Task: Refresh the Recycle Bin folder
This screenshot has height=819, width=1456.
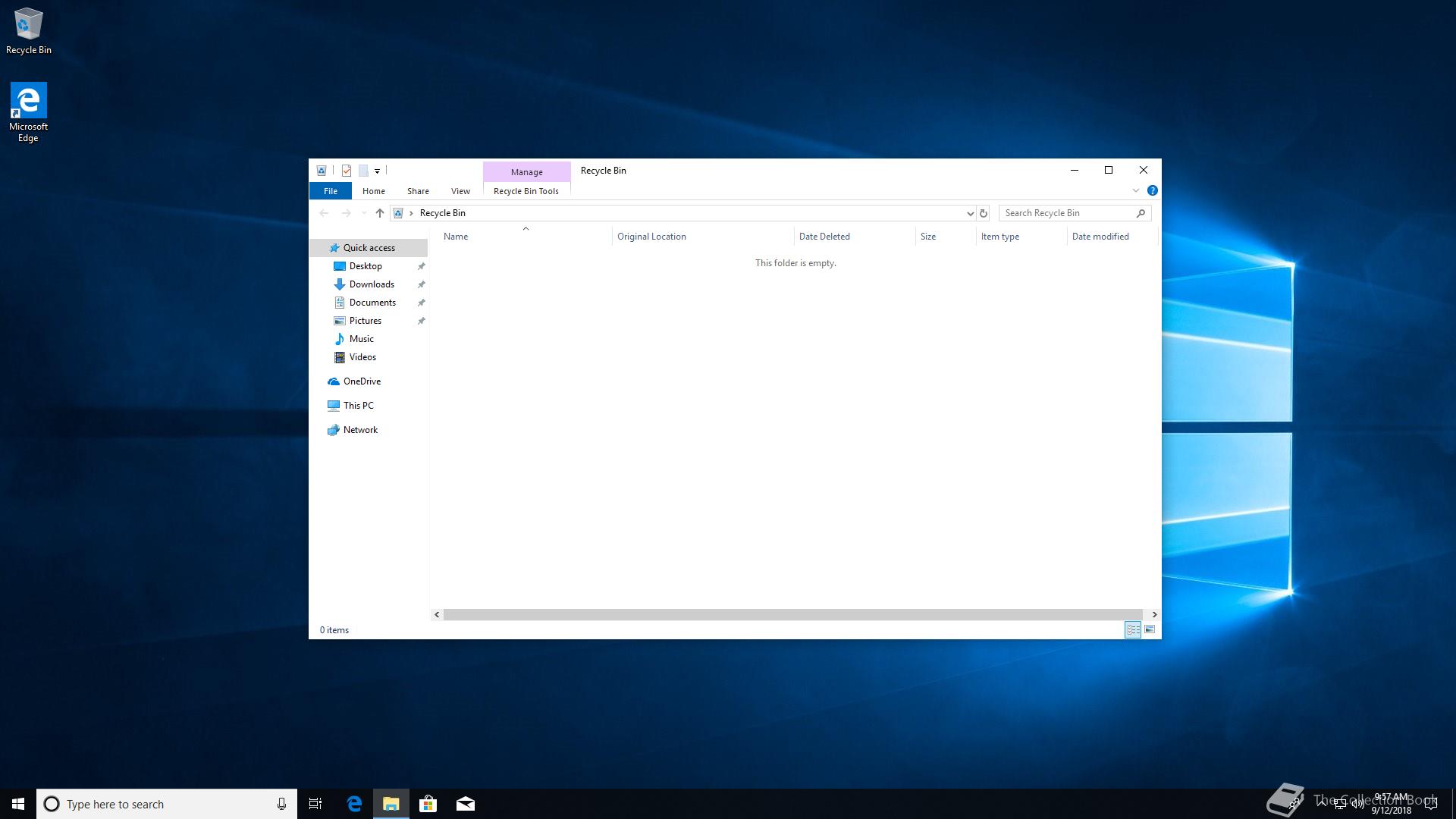Action: click(x=984, y=213)
